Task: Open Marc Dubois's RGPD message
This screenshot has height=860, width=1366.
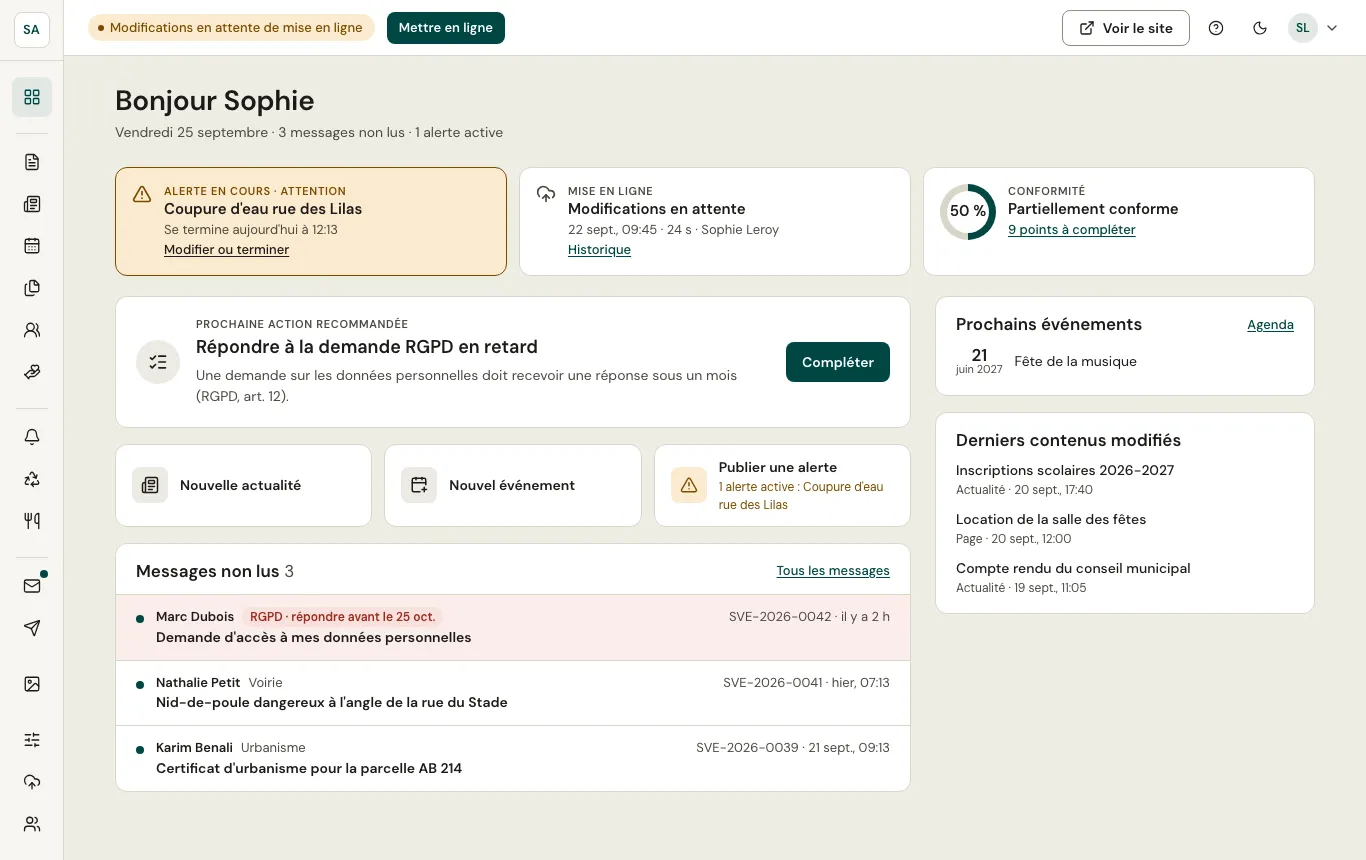Action: 513,628
